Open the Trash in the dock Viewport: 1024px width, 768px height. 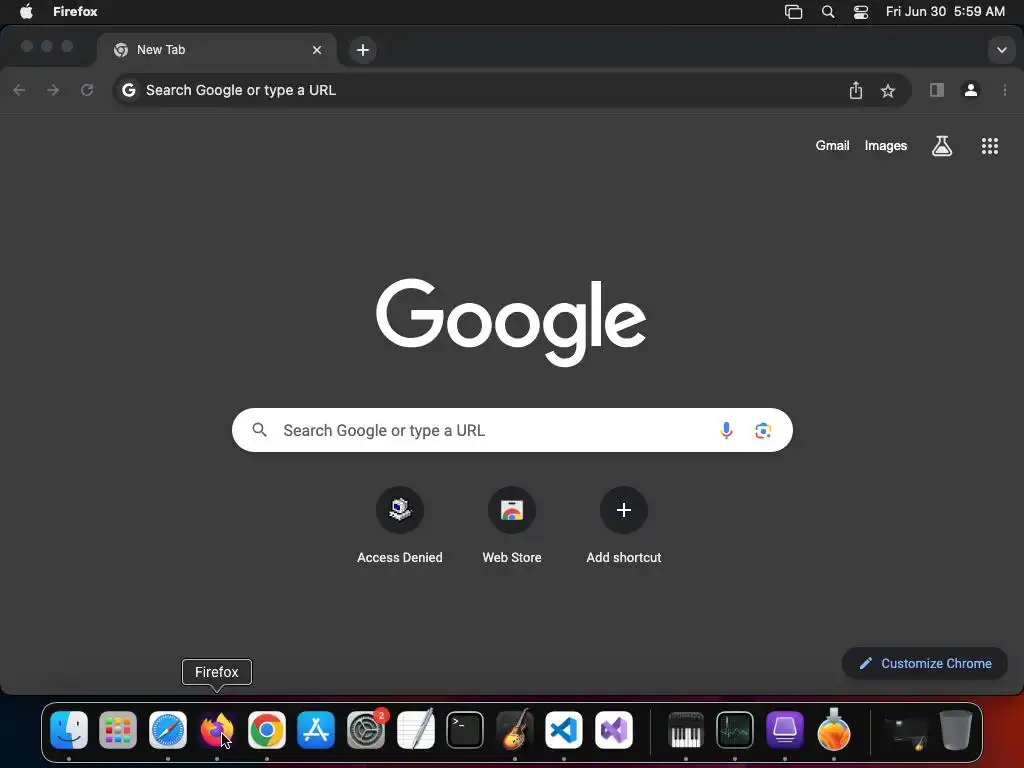click(955, 729)
